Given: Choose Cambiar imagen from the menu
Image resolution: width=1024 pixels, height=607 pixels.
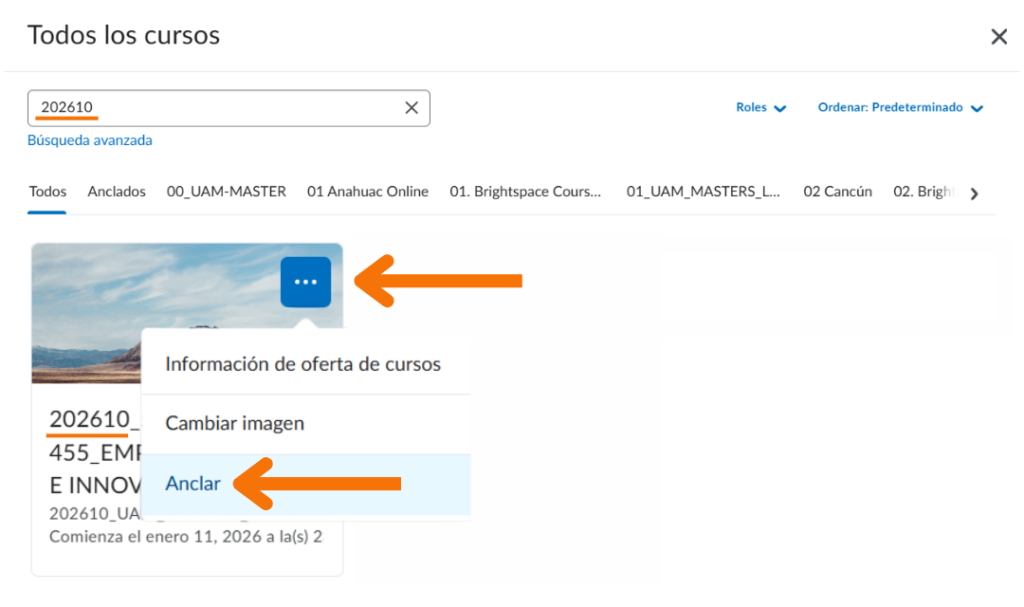Looking at the screenshot, I should coord(234,424).
